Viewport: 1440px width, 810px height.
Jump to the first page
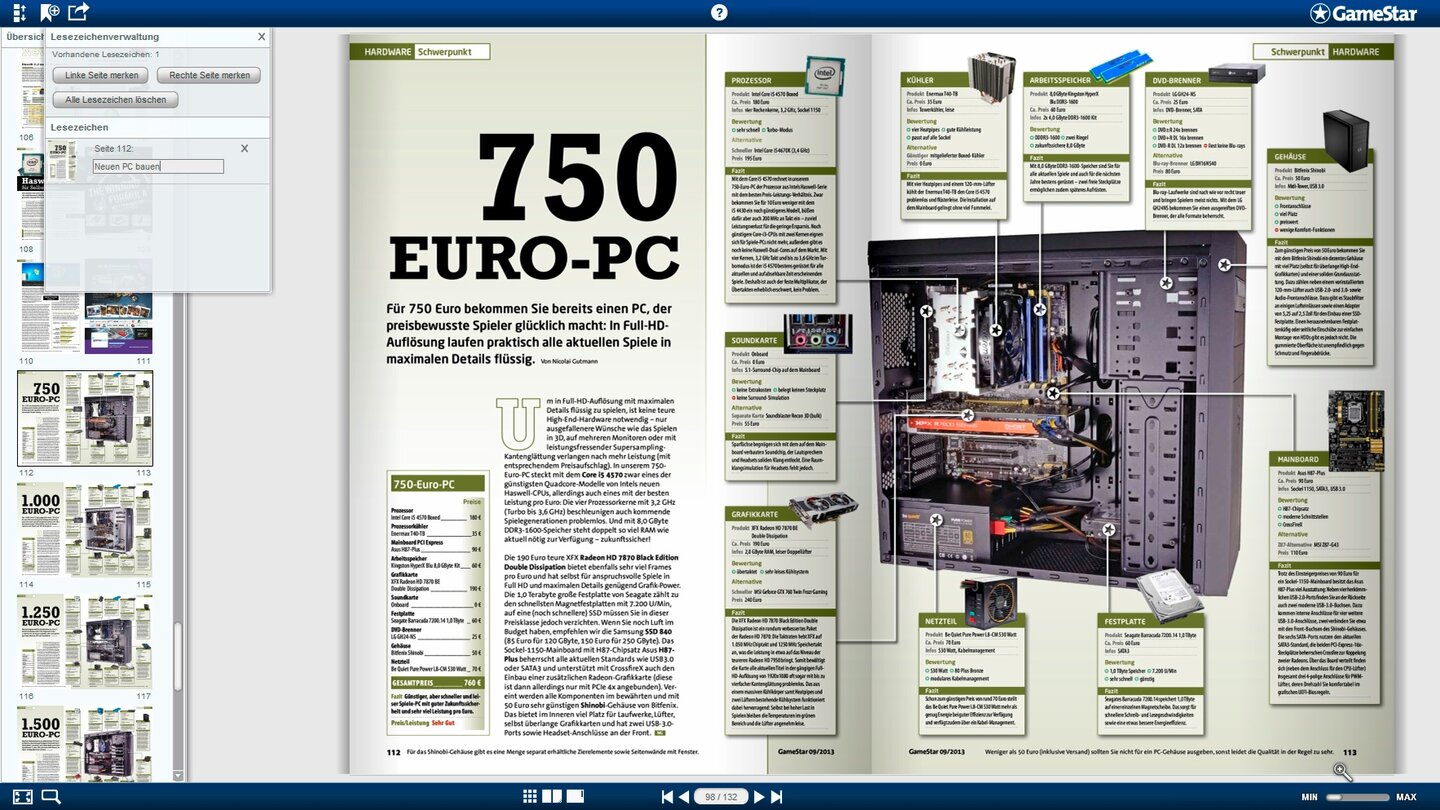point(667,797)
